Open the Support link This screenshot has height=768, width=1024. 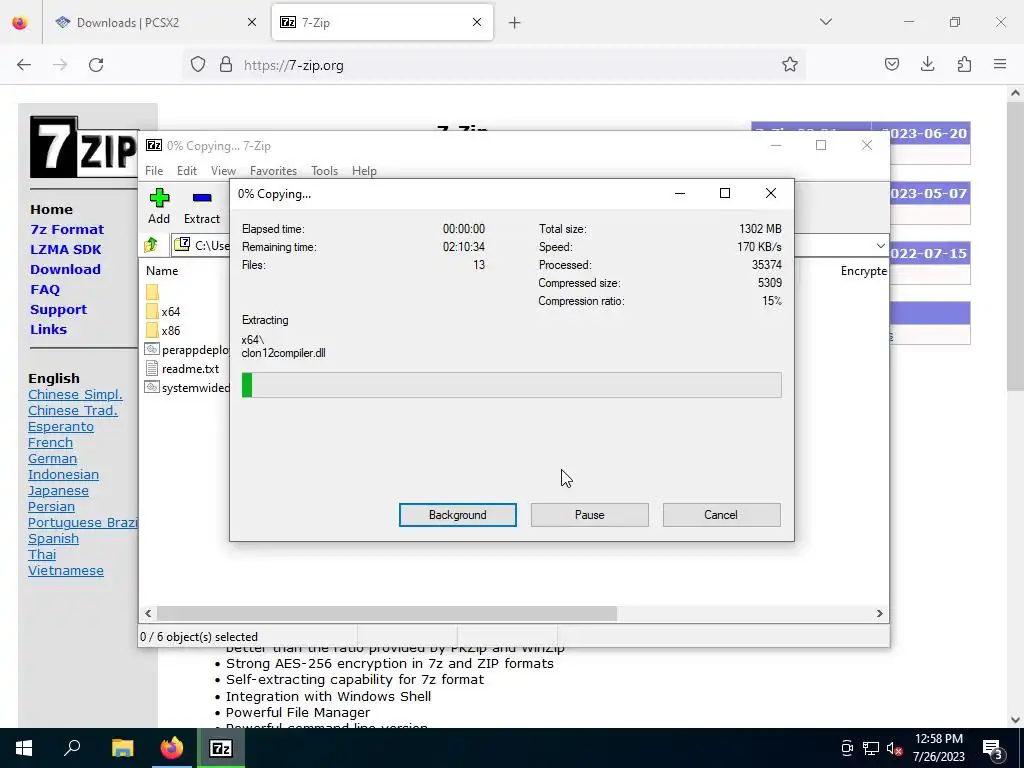pos(58,310)
